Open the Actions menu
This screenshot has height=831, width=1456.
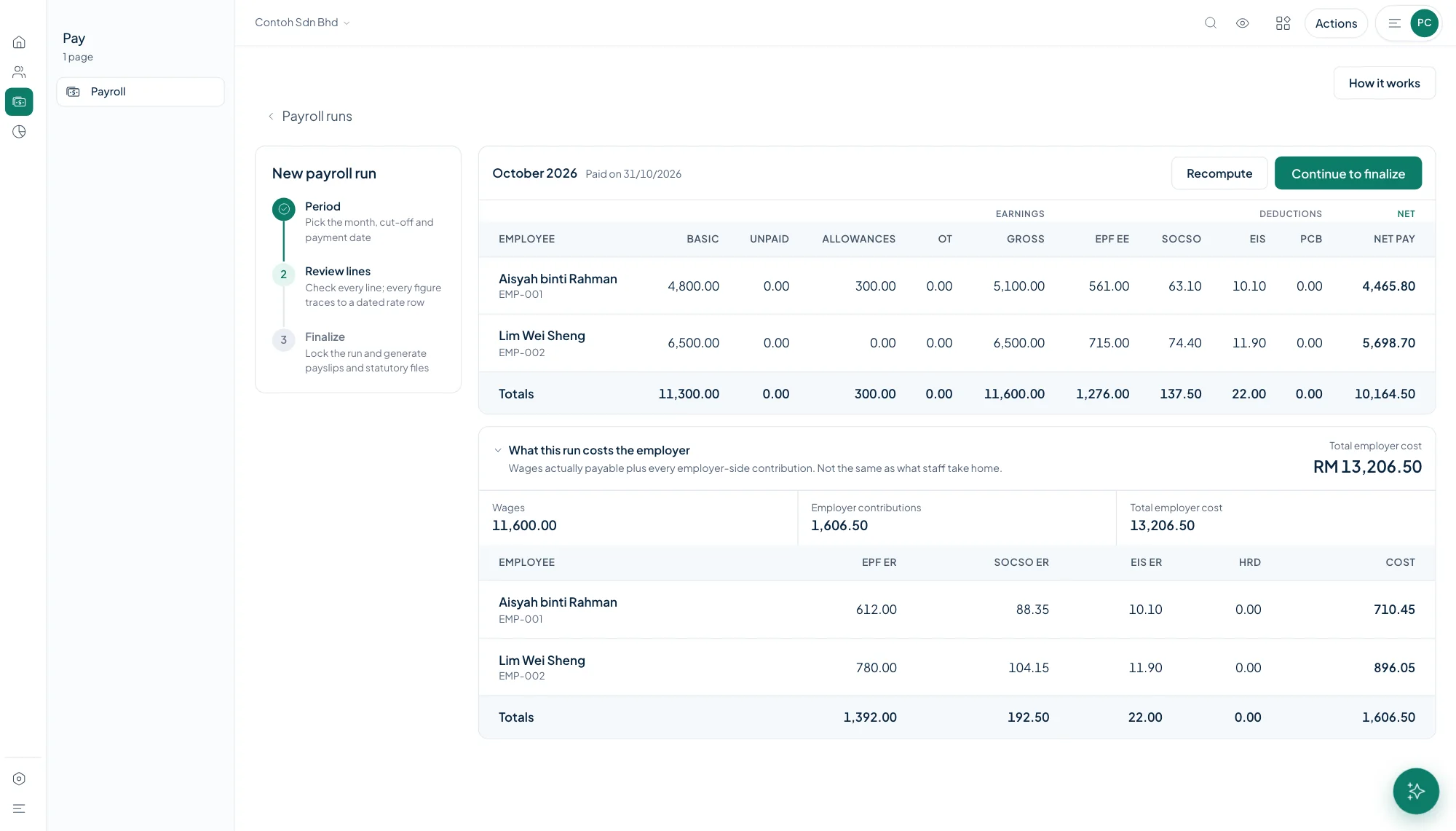1336,23
